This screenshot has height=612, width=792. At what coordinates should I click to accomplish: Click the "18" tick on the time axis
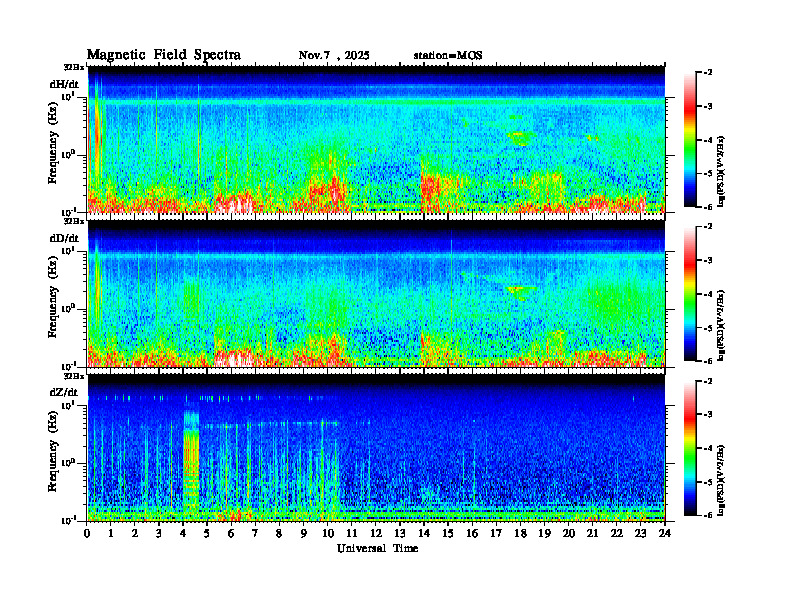(520, 533)
